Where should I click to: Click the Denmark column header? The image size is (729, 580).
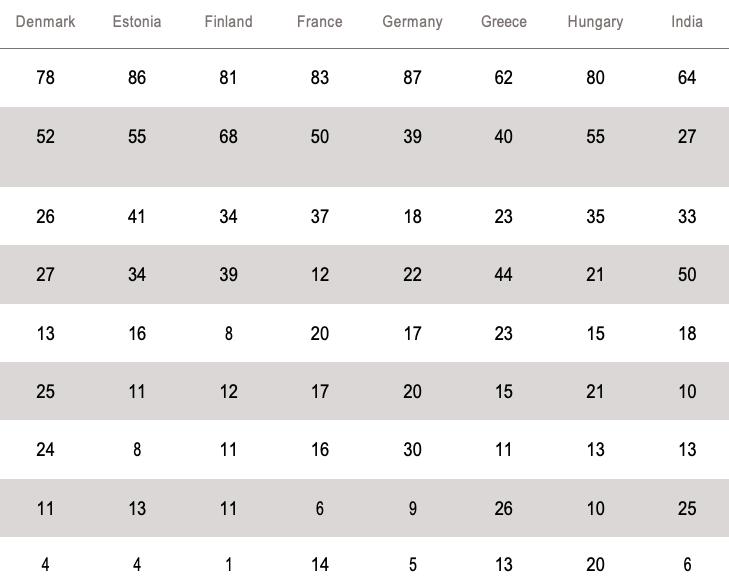(x=45, y=22)
